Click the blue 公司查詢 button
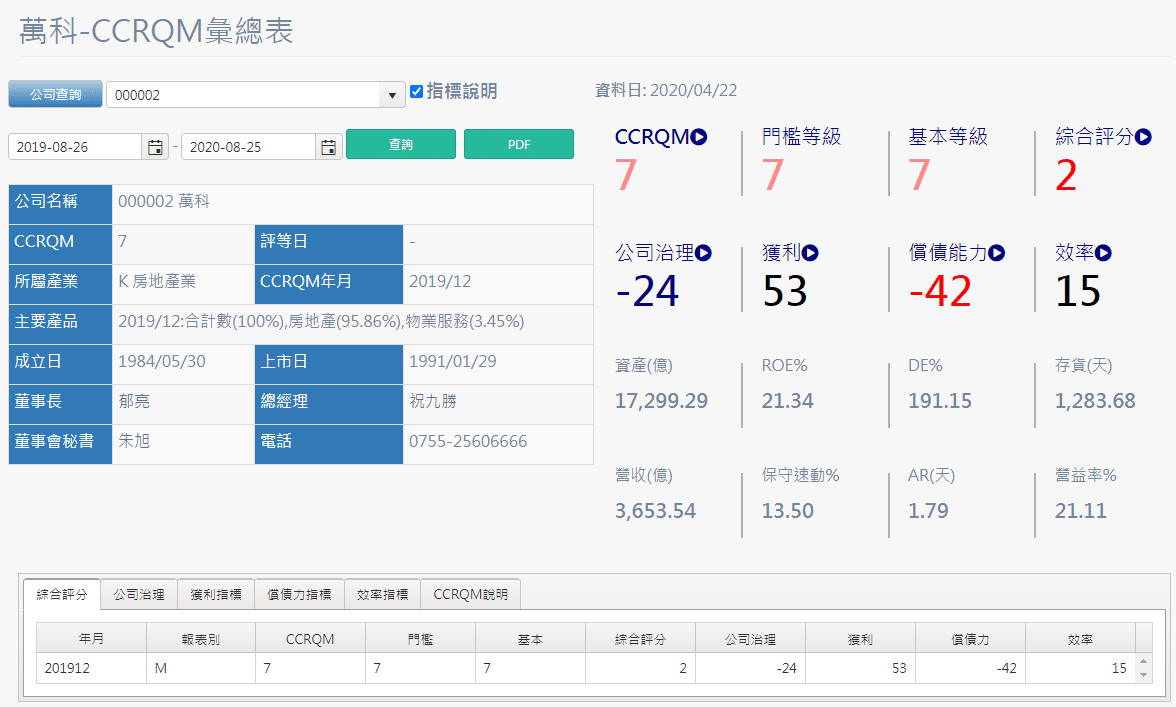1176x707 pixels. pos(55,94)
